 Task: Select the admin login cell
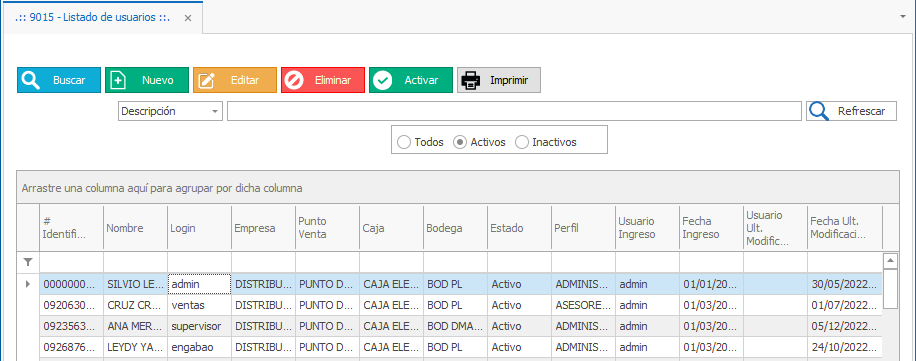pos(199,284)
